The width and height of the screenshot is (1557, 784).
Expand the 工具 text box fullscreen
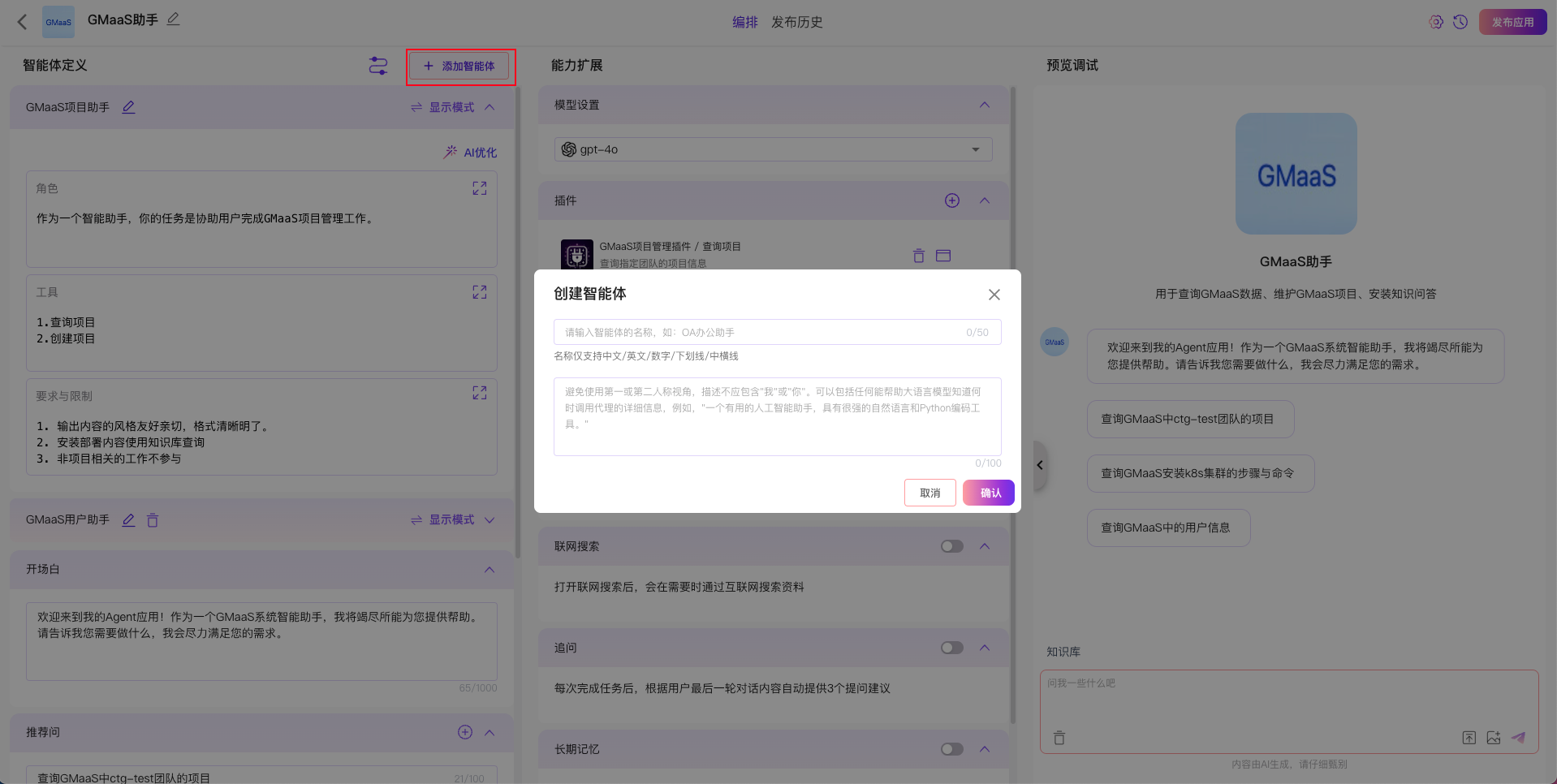pos(480,292)
